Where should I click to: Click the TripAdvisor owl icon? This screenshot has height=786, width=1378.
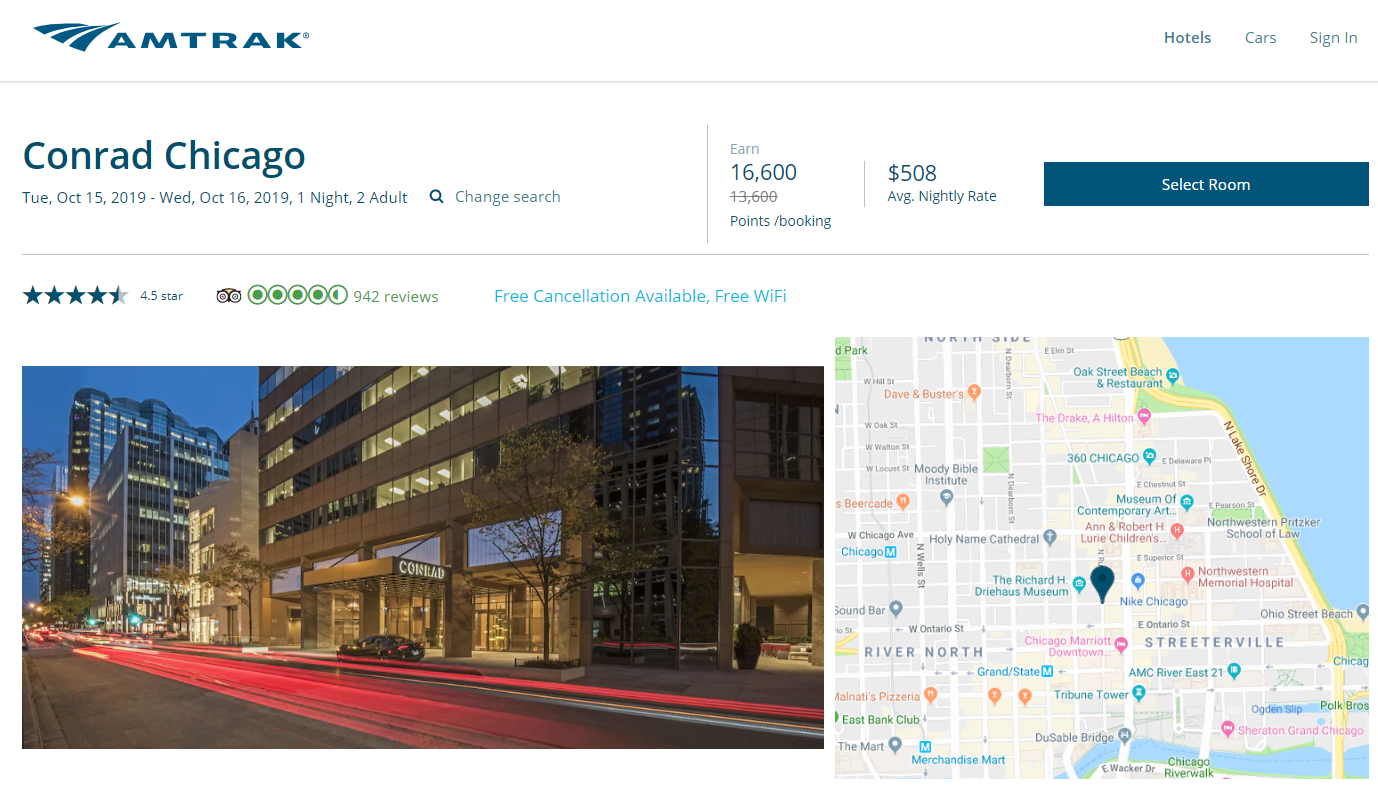[x=229, y=296]
